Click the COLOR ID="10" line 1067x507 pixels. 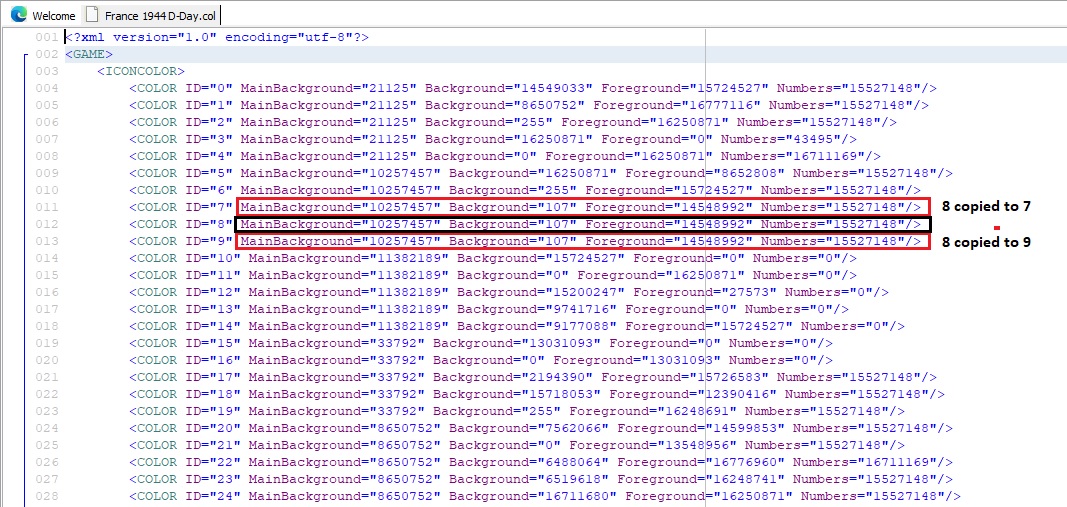(493, 258)
